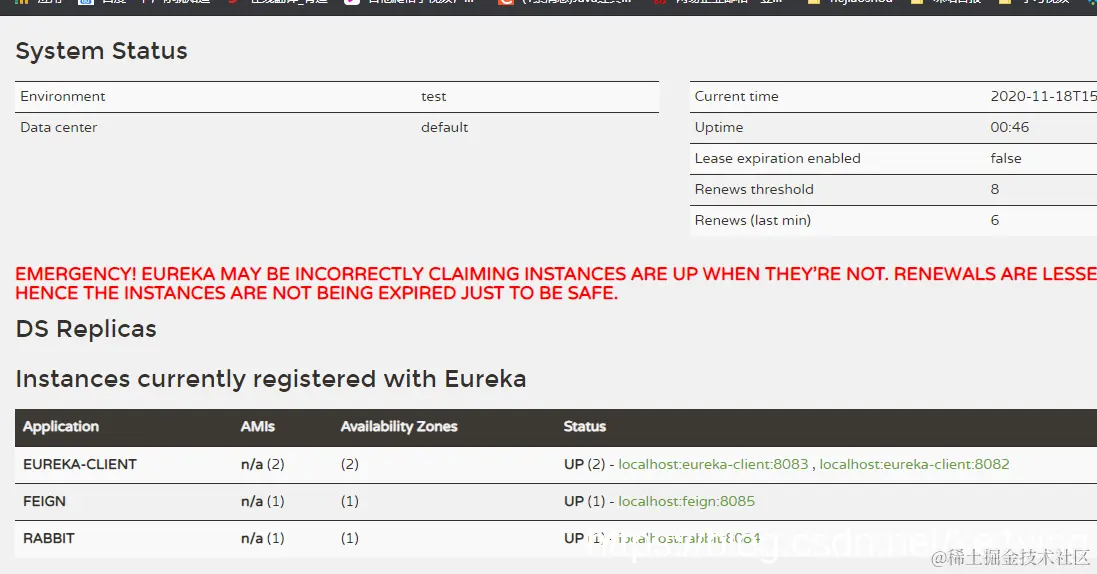The image size is (1097, 574).
Task: Click the RABBIT row n/a (1) cell
Action: (262, 538)
